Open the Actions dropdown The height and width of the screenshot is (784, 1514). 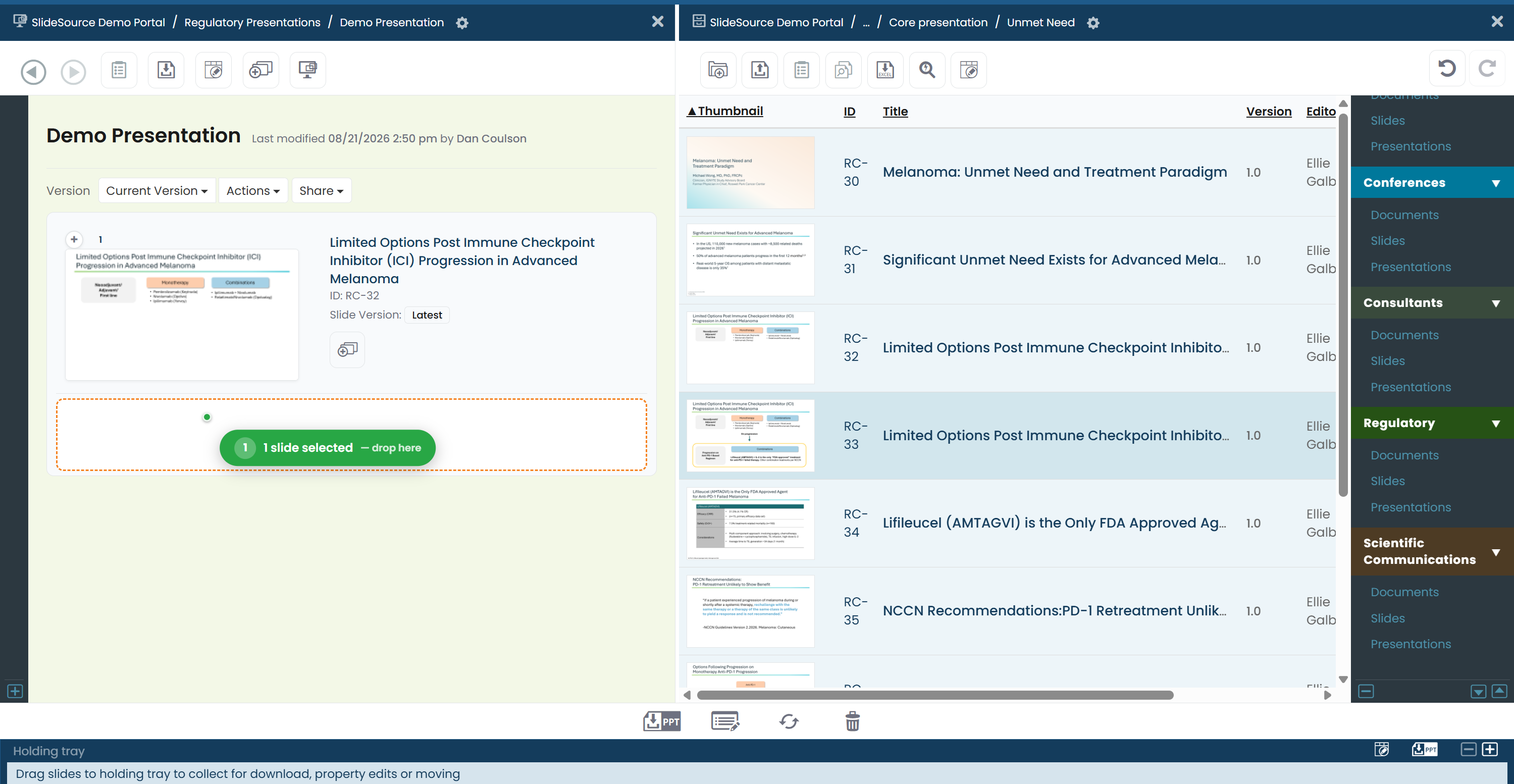click(x=253, y=190)
